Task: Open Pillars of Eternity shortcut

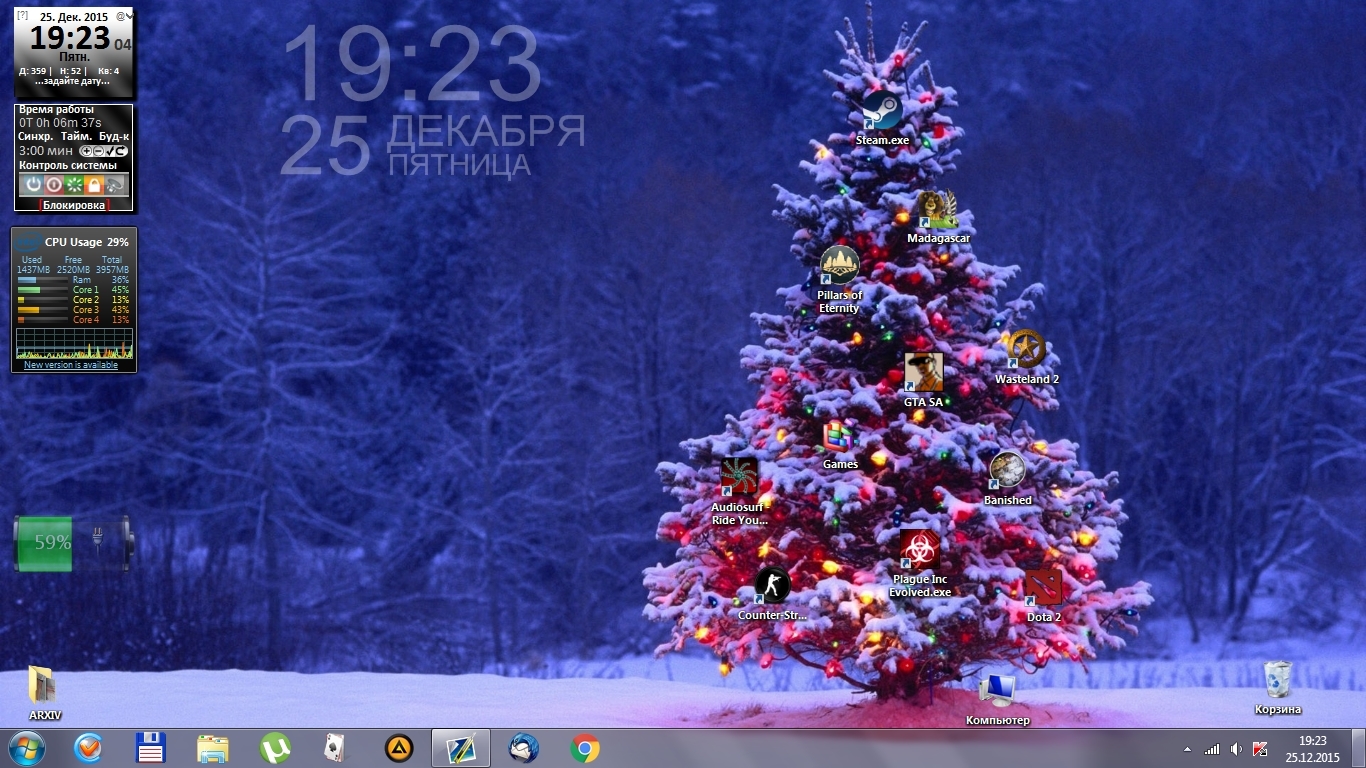Action: (839, 280)
